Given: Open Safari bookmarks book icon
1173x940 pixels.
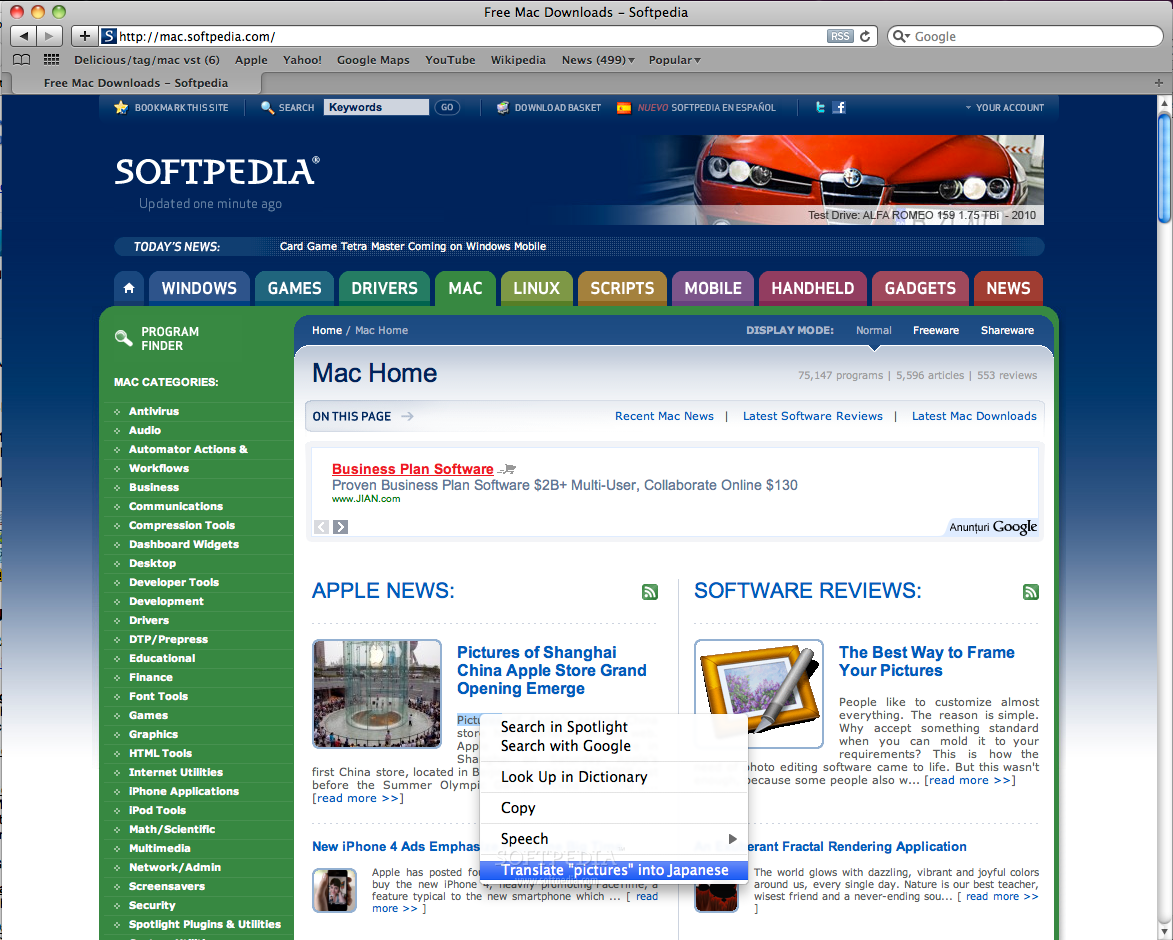Looking at the screenshot, I should (x=22, y=60).
